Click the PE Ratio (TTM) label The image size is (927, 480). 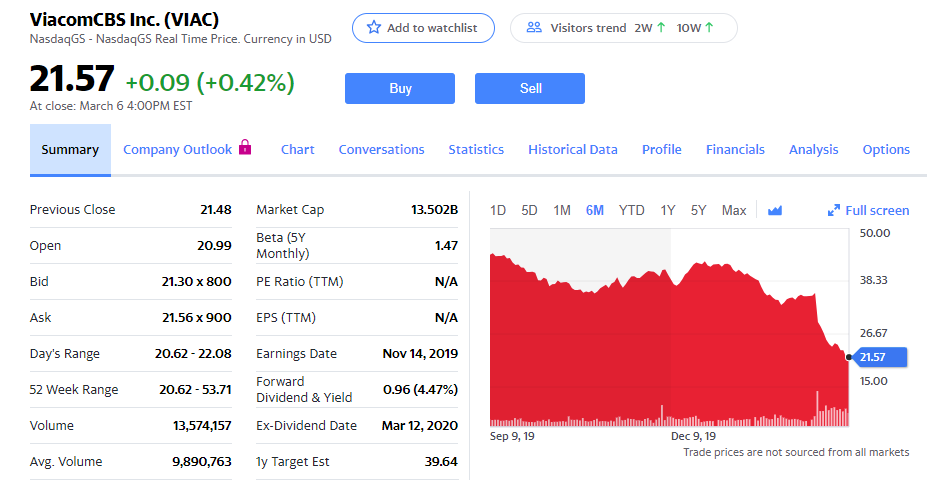pos(300,281)
